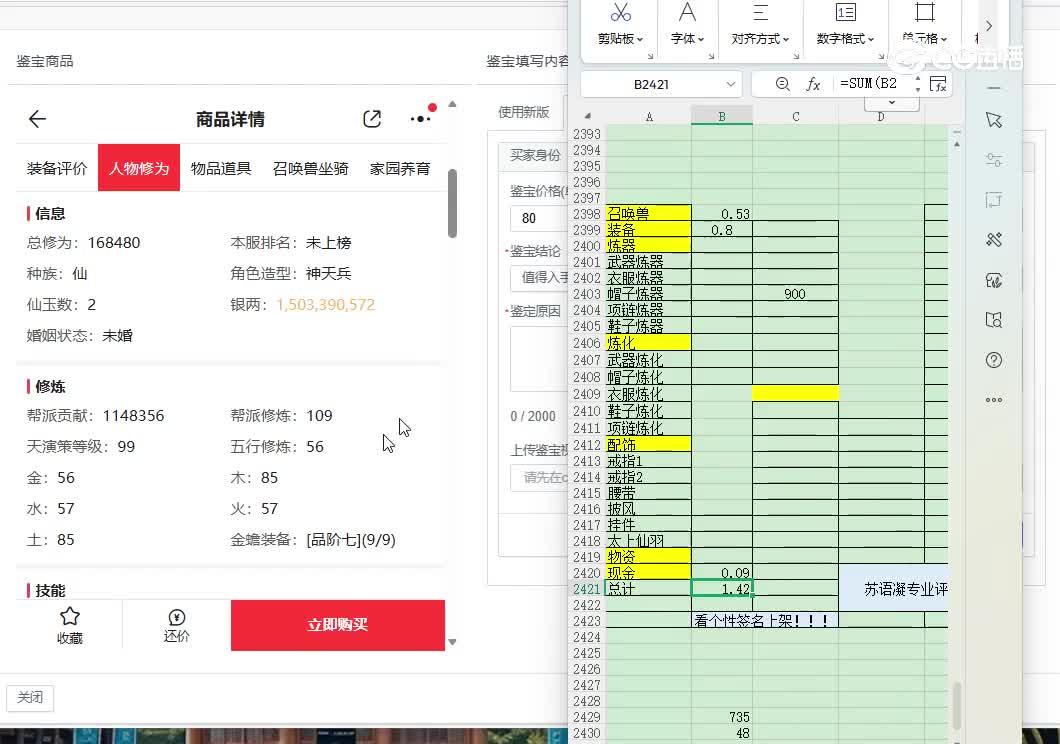Click the 关闭 close button
1060x744 pixels.
click(30, 697)
